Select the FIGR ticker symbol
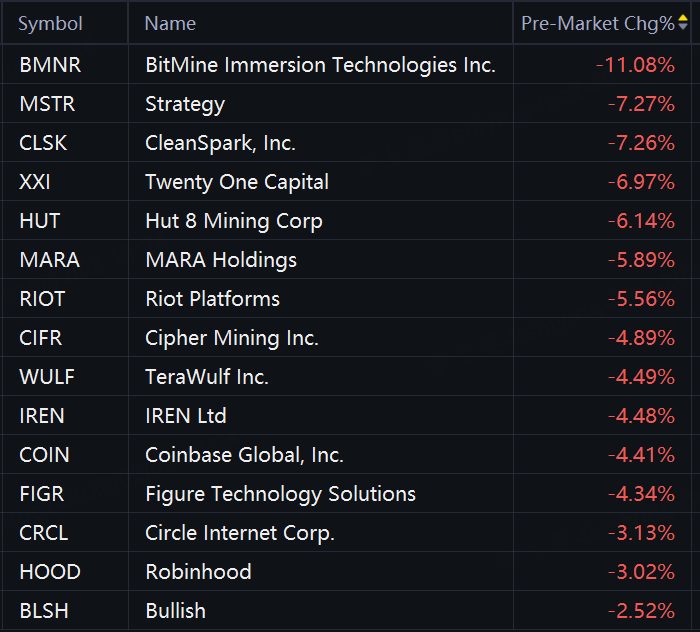Image resolution: width=700 pixels, height=632 pixels. pyautogui.click(x=42, y=494)
